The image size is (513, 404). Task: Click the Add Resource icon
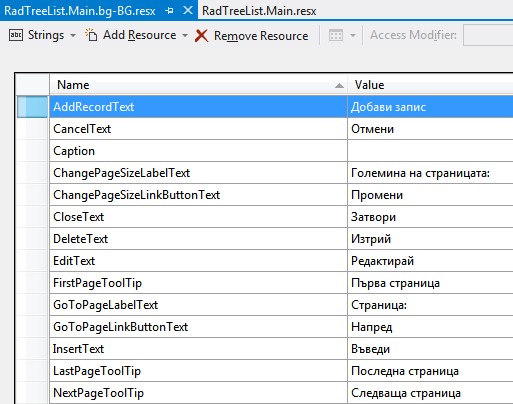pos(91,35)
